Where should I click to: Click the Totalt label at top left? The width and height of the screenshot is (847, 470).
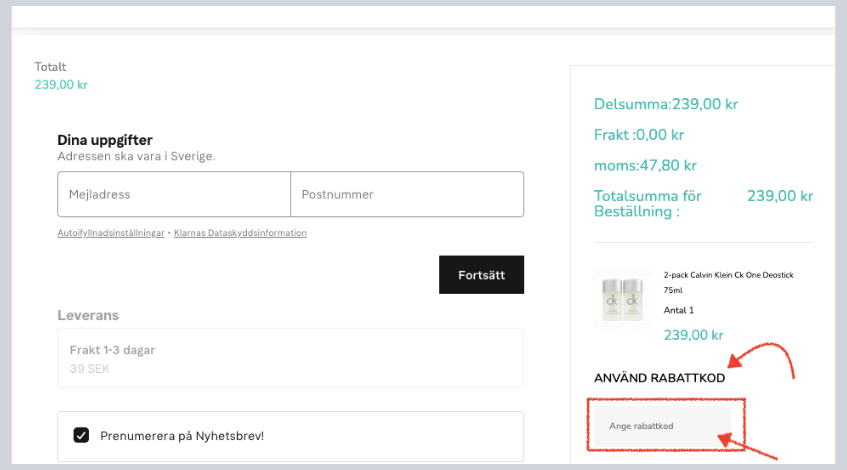[50, 67]
